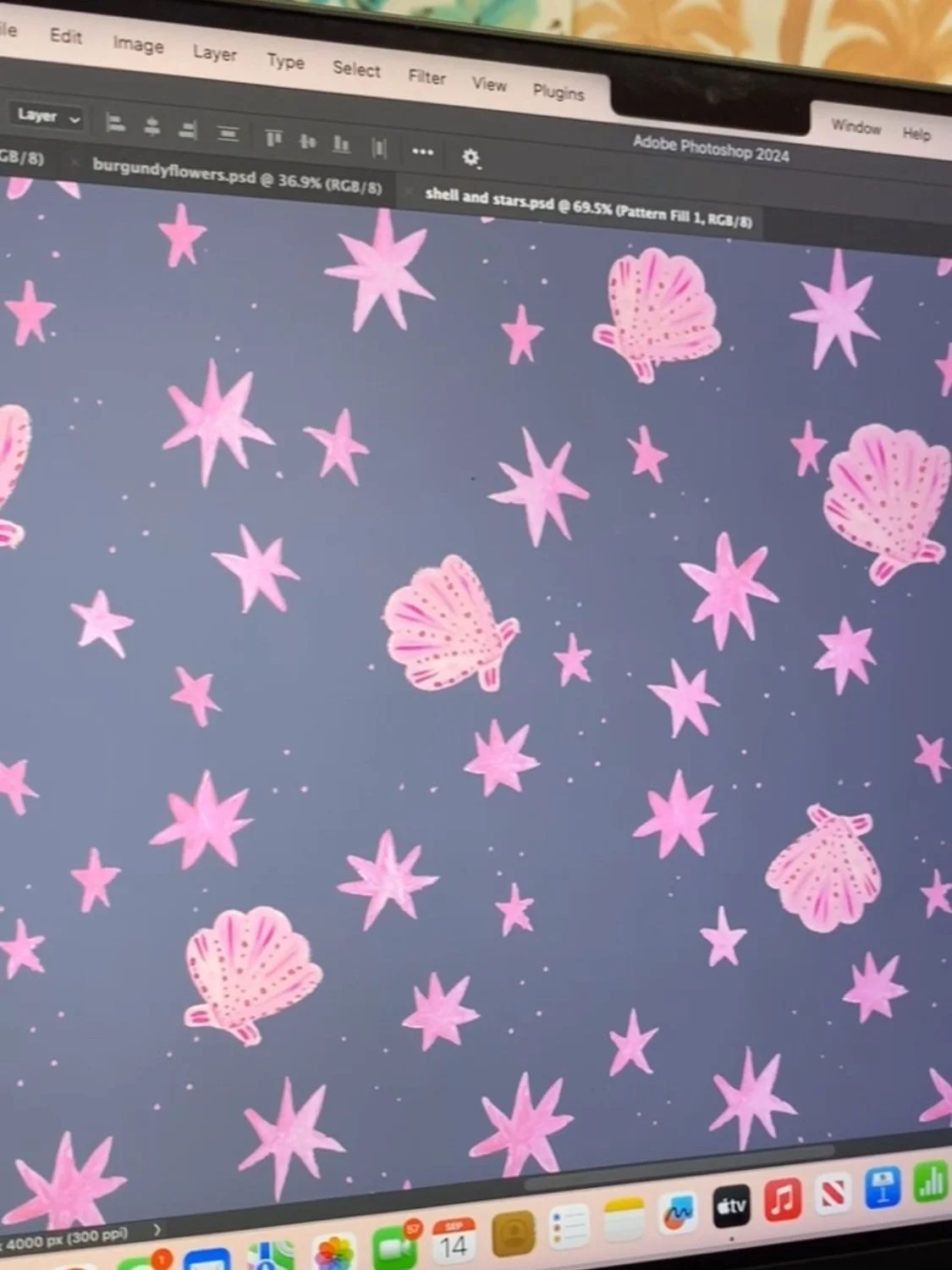Switch to the shell and stars.psd tab
The image size is (952, 1270).
point(588,208)
